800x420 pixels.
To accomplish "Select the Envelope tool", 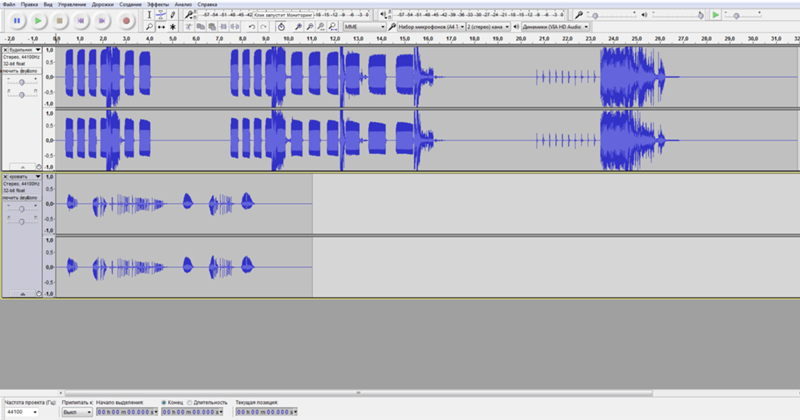I will (163, 15).
